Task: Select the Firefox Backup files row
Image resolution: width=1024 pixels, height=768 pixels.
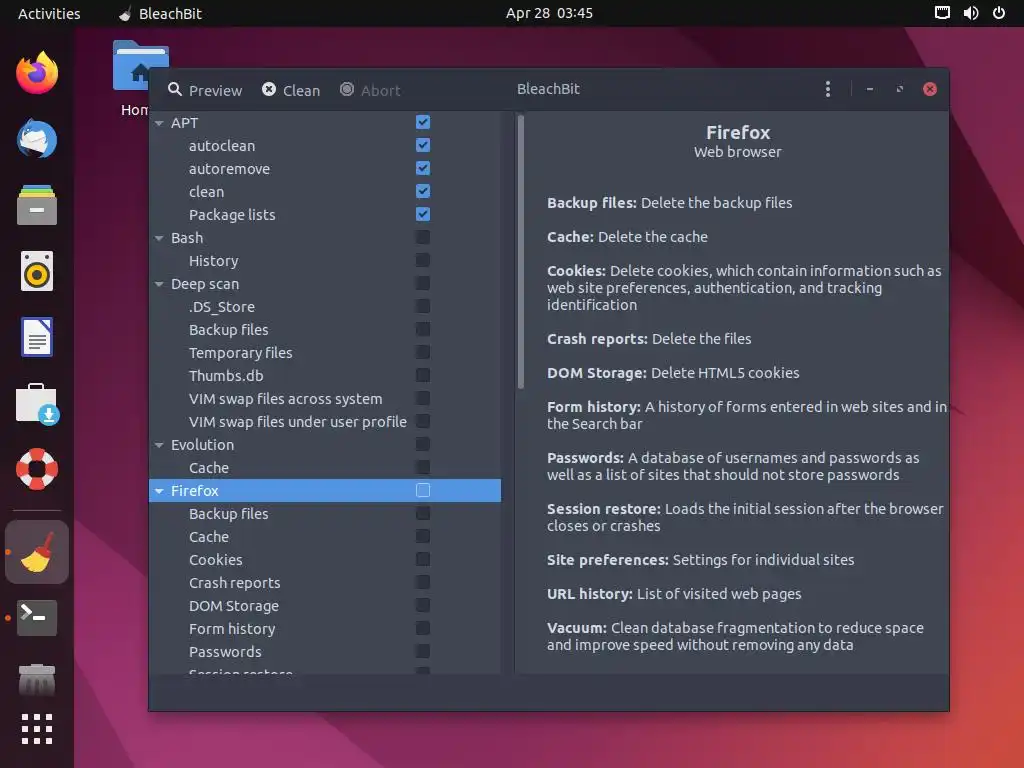Action: tap(325, 513)
